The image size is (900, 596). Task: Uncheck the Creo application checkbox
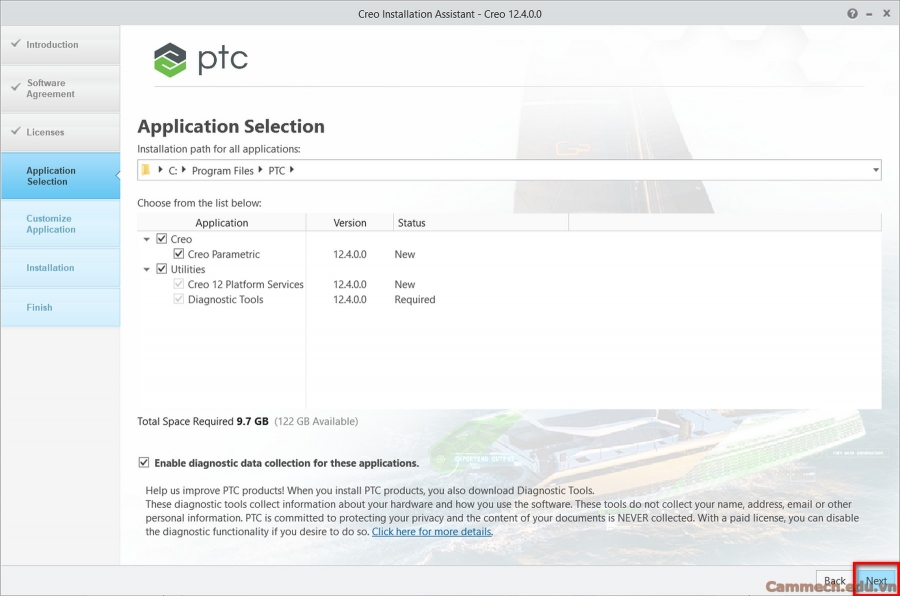click(161, 239)
